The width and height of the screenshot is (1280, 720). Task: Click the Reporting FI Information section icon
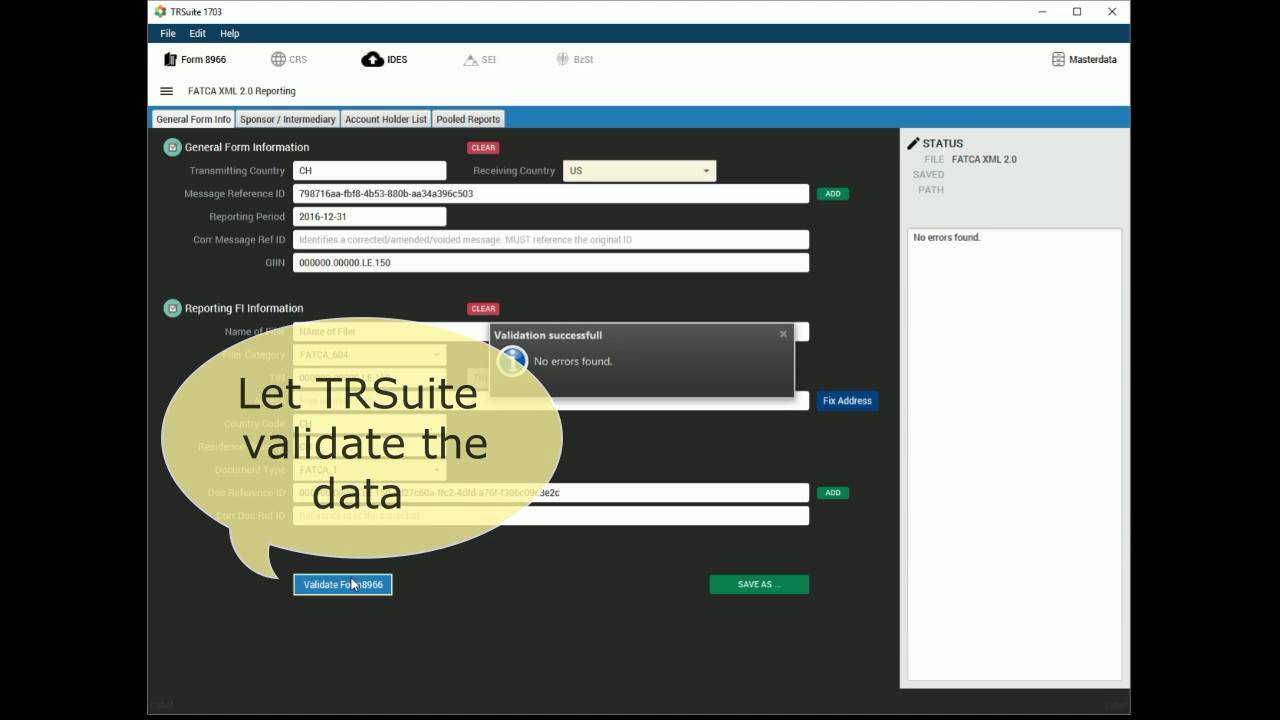coord(172,308)
